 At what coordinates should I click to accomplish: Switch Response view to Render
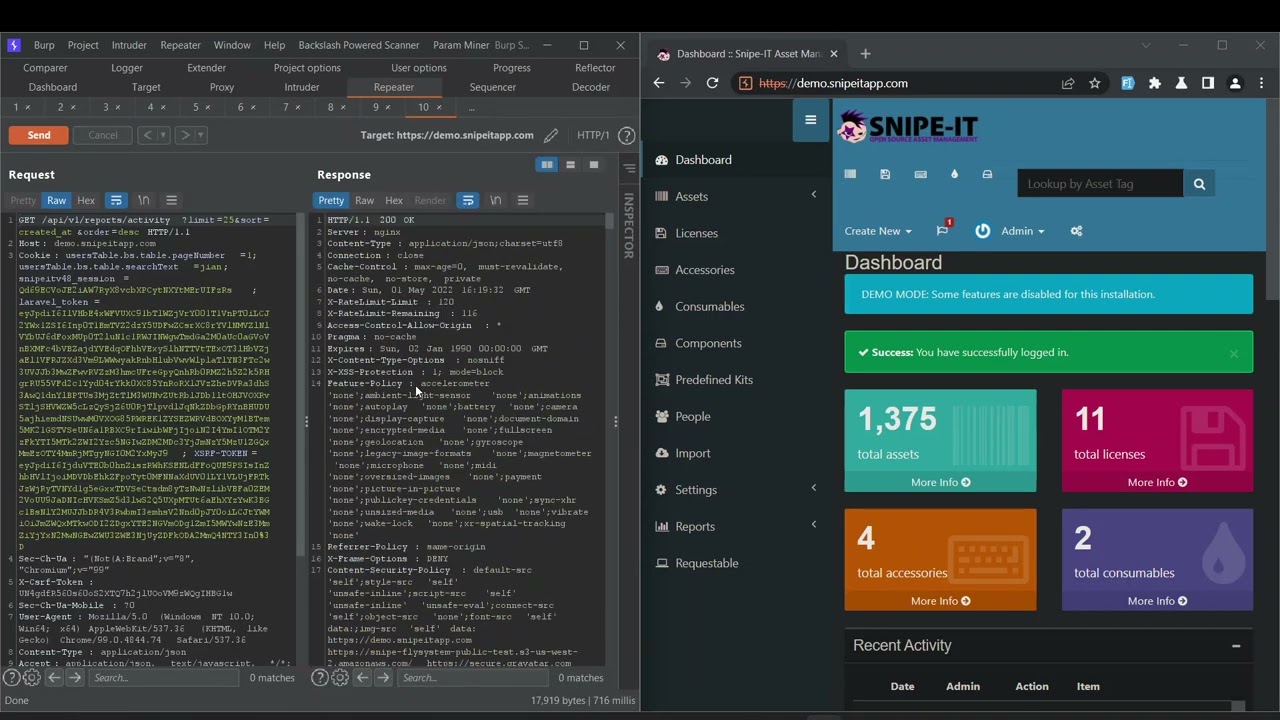(430, 200)
